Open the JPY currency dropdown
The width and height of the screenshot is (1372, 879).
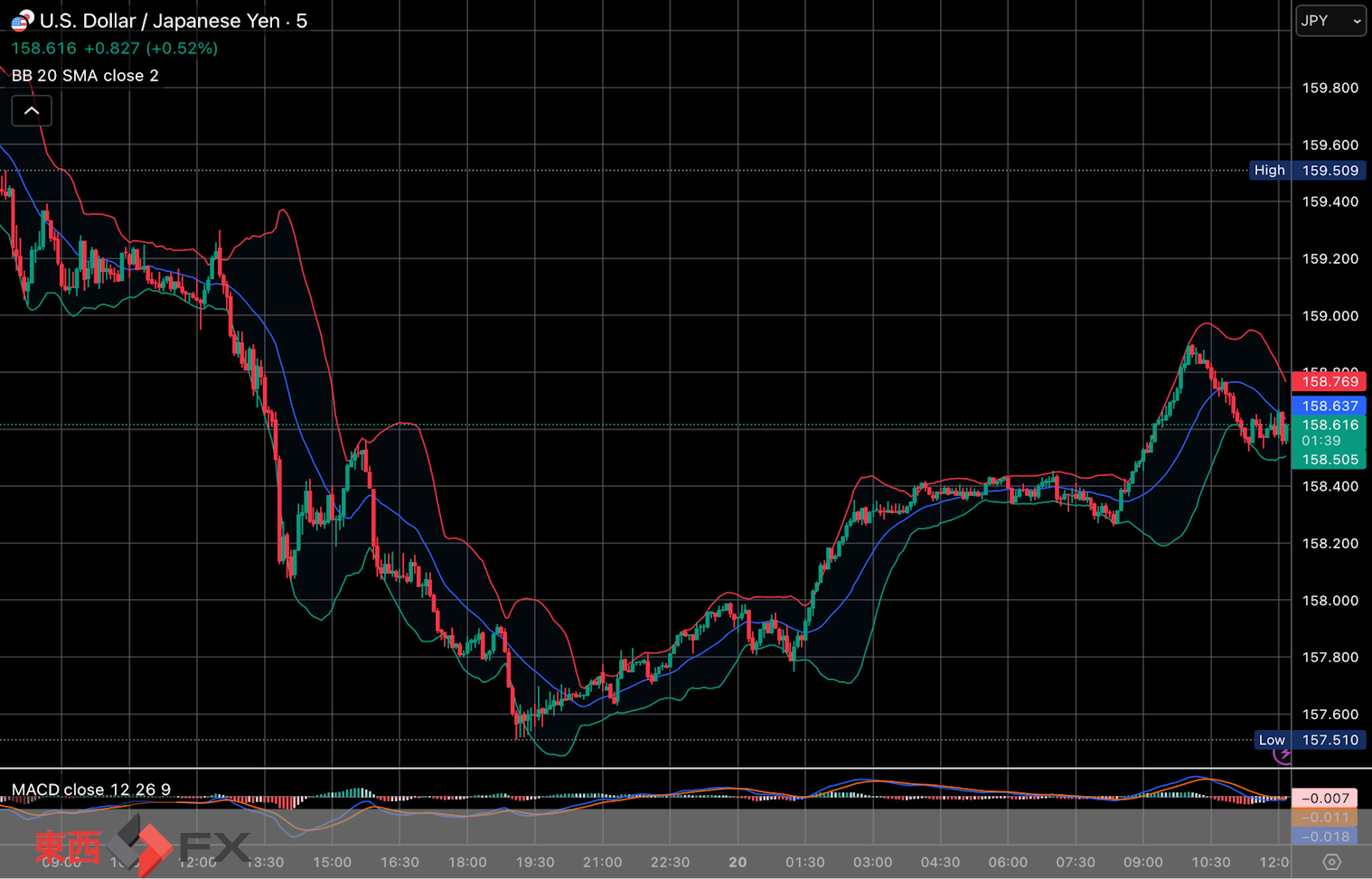1330,21
